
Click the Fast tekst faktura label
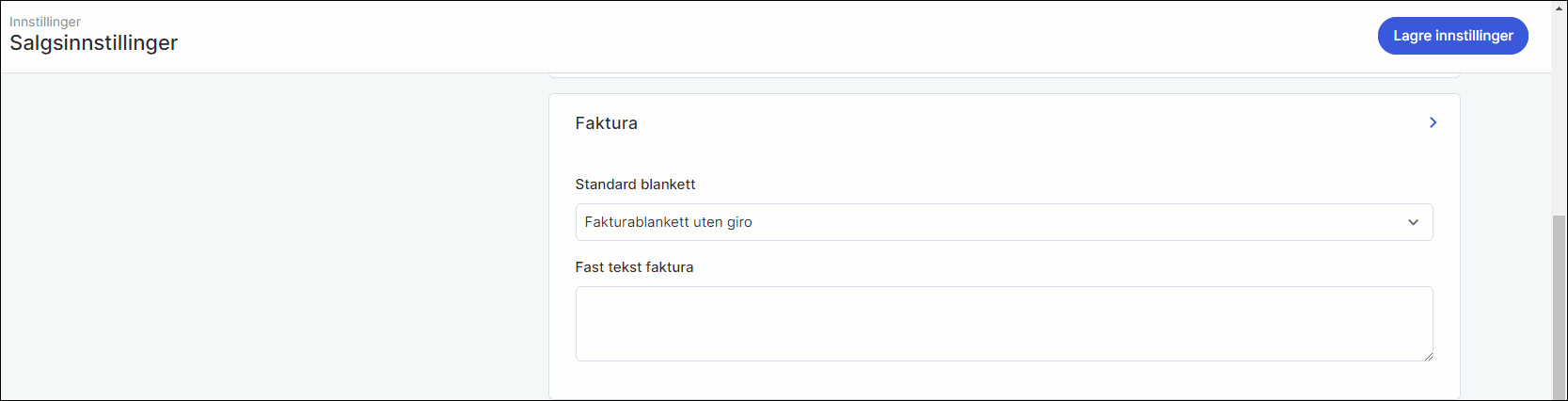coord(635,267)
